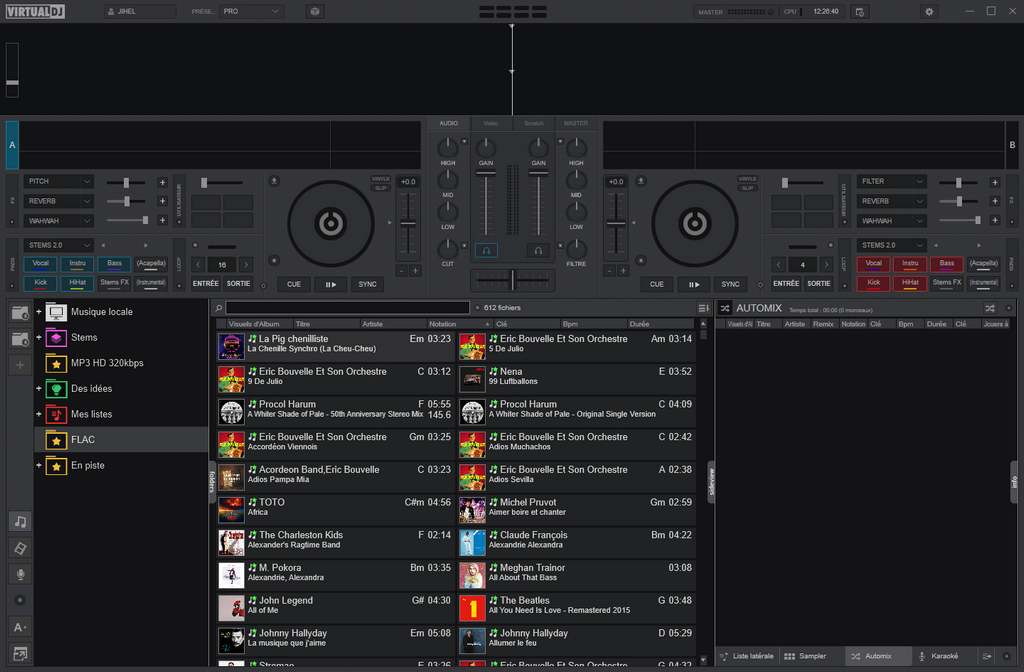Click the music note icon in browser sidebar
The image size is (1024, 672).
[x=20, y=521]
